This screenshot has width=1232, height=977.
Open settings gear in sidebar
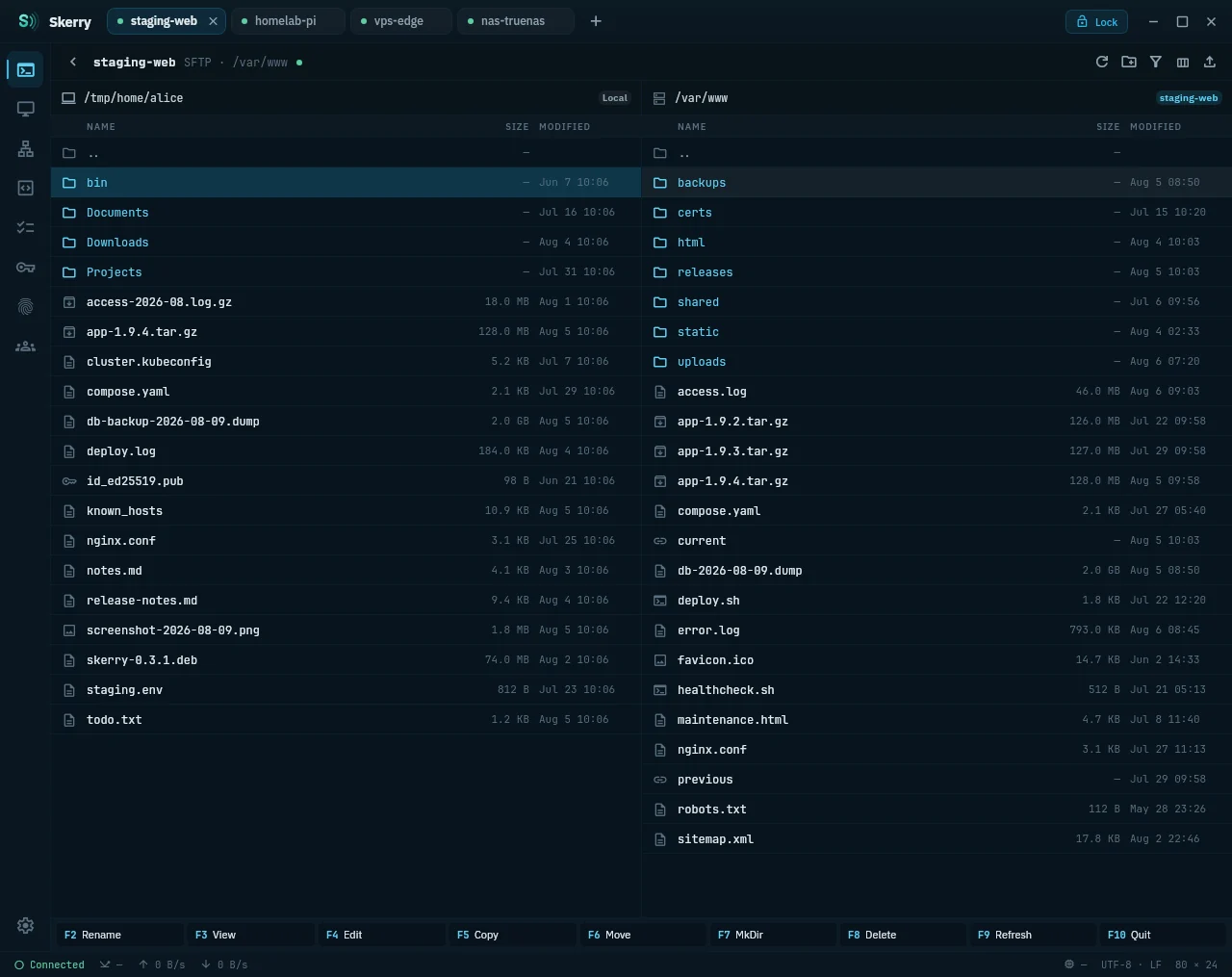coord(26,925)
